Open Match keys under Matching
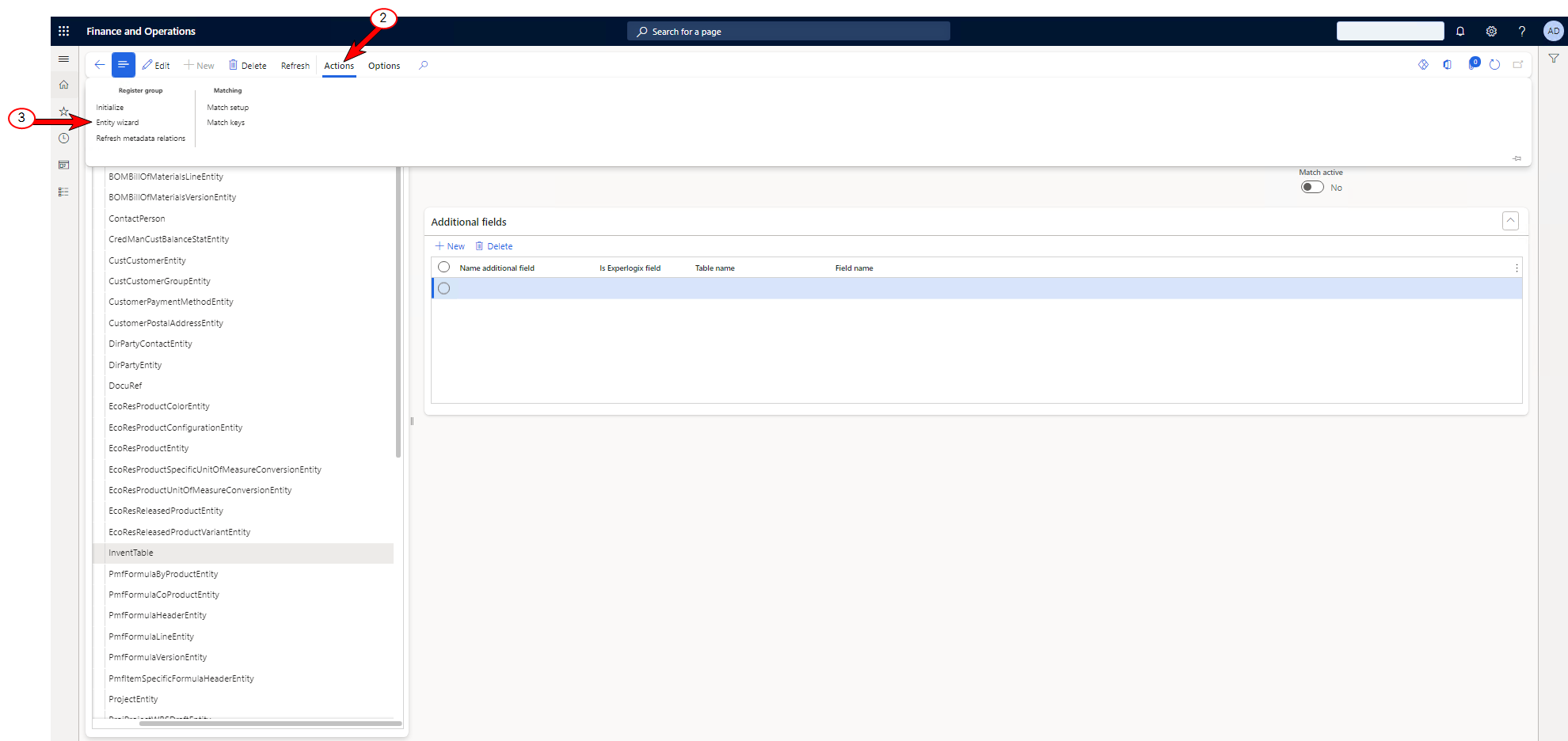The height and width of the screenshot is (741, 1568). coord(226,123)
